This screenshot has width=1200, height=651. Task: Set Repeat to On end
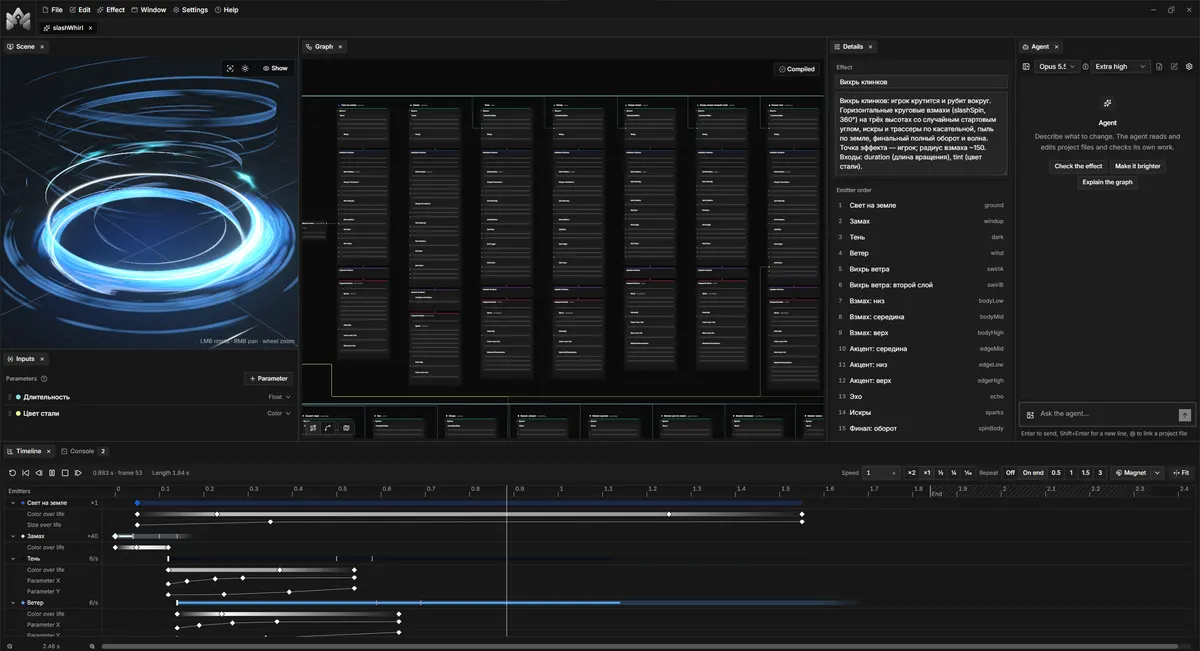click(1033, 472)
